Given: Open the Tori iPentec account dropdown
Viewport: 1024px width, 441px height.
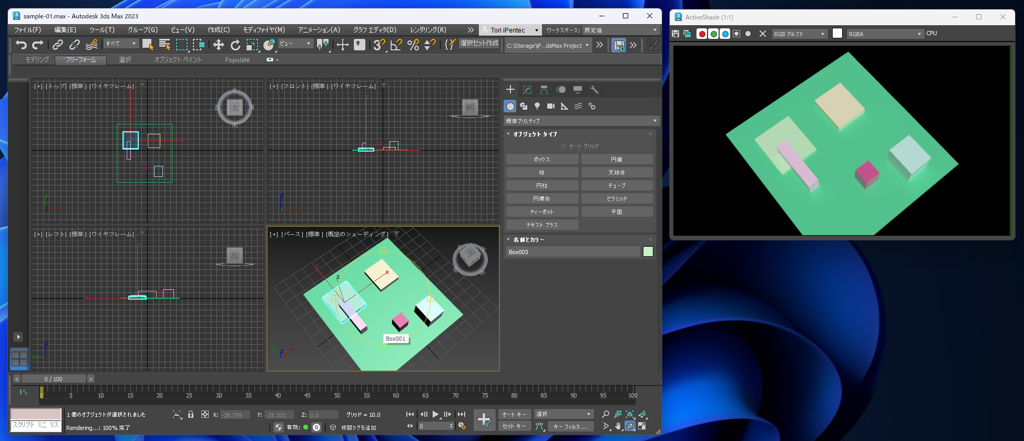Looking at the screenshot, I should 510,30.
